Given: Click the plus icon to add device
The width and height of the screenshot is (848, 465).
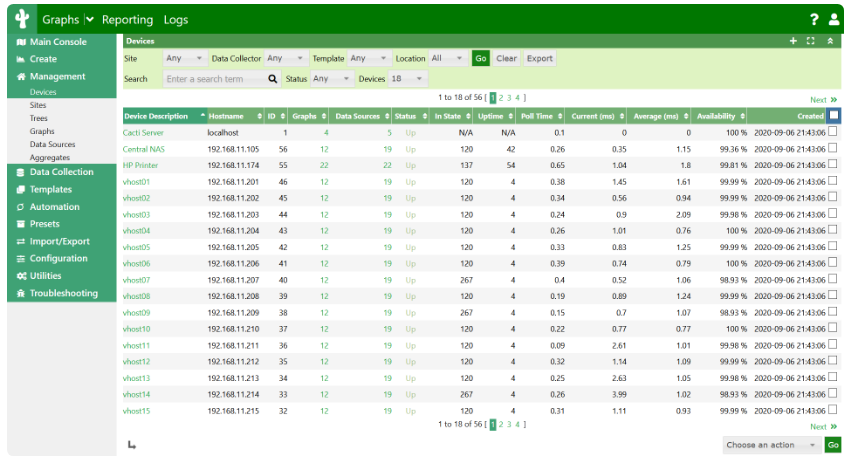Looking at the screenshot, I should [x=793, y=41].
